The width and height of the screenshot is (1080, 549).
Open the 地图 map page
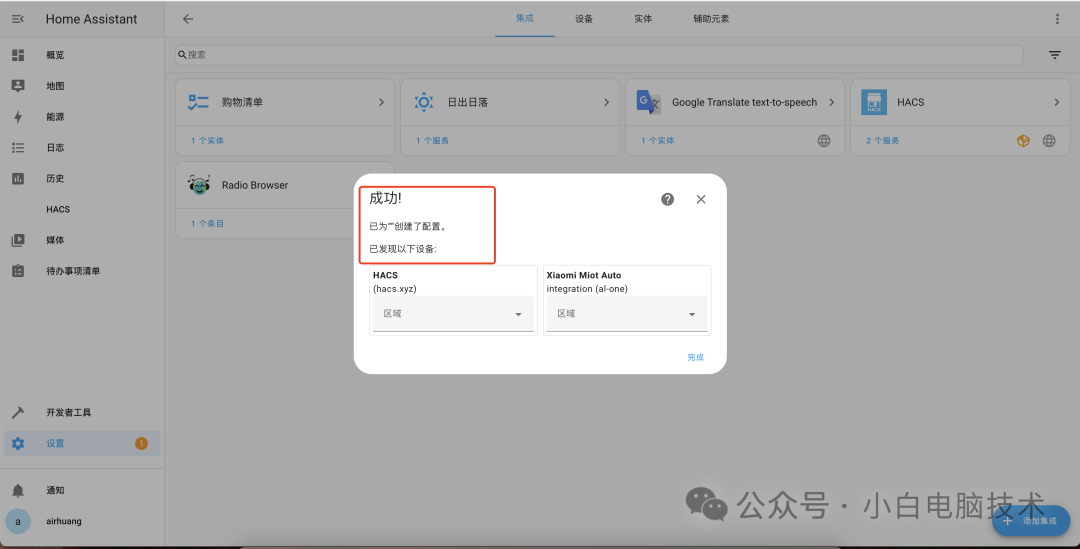click(x=82, y=86)
